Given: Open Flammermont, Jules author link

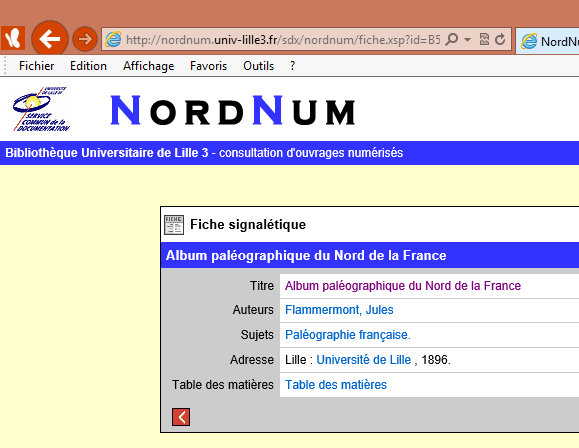Looking at the screenshot, I should pyautogui.click(x=339, y=310).
